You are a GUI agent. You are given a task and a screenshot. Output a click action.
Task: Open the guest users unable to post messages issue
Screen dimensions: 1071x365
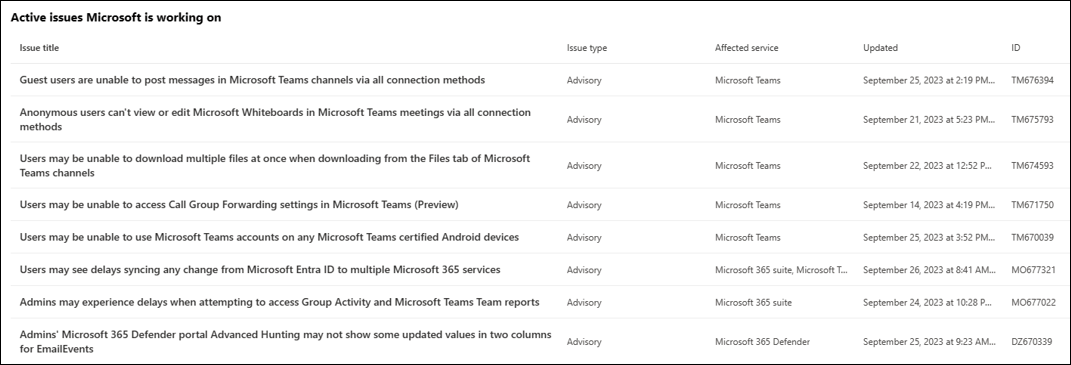(252, 80)
